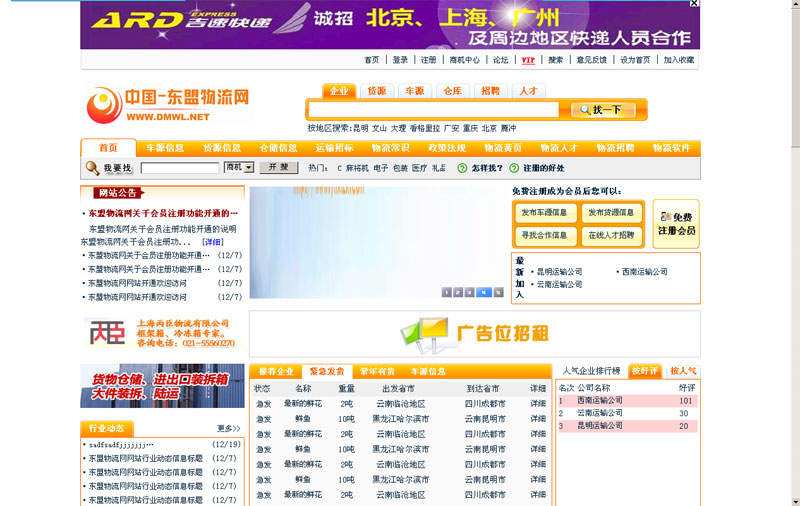Select slide 4 in the banner carousel

pyautogui.click(x=484, y=292)
